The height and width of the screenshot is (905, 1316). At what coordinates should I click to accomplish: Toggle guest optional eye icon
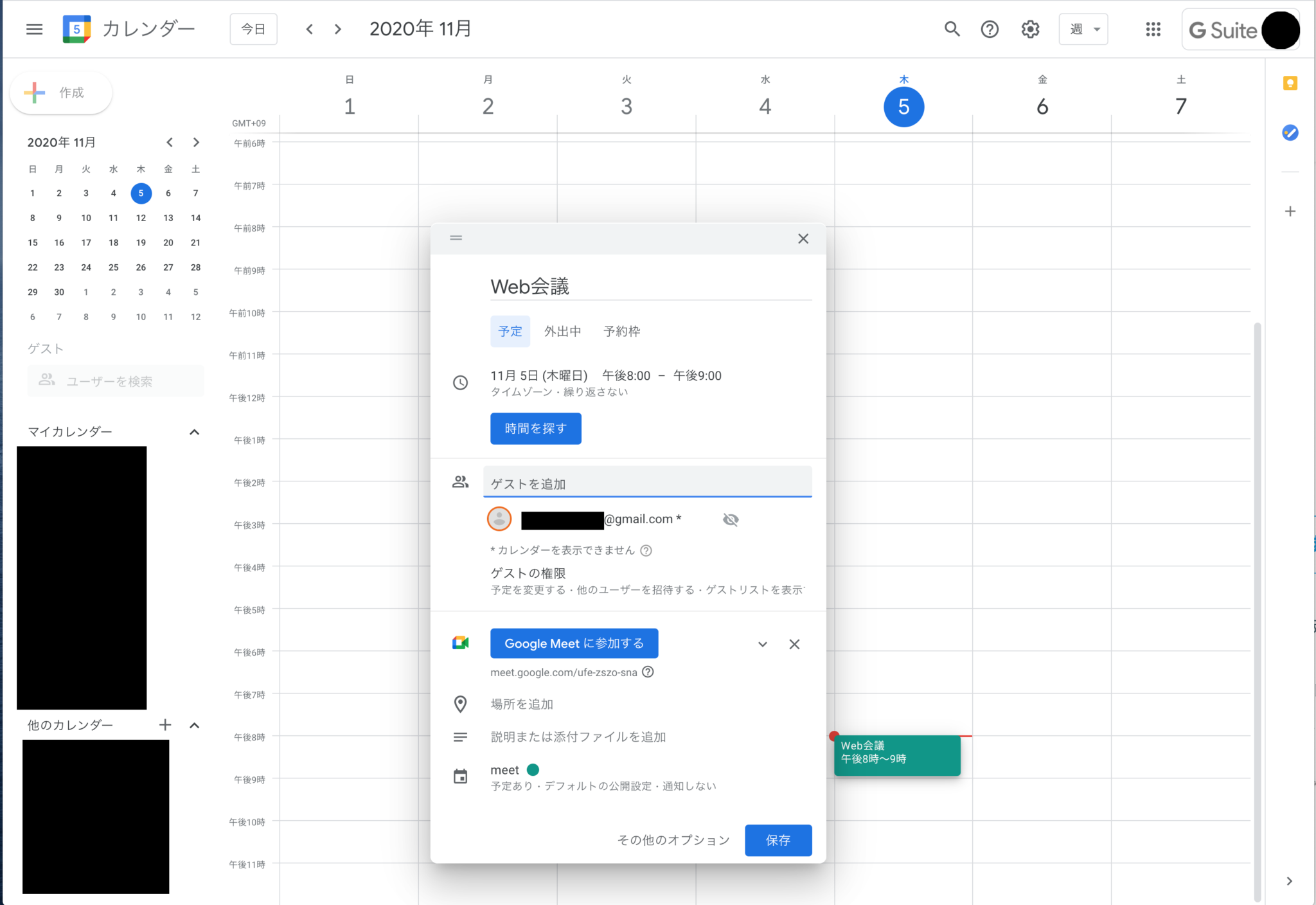coord(731,519)
